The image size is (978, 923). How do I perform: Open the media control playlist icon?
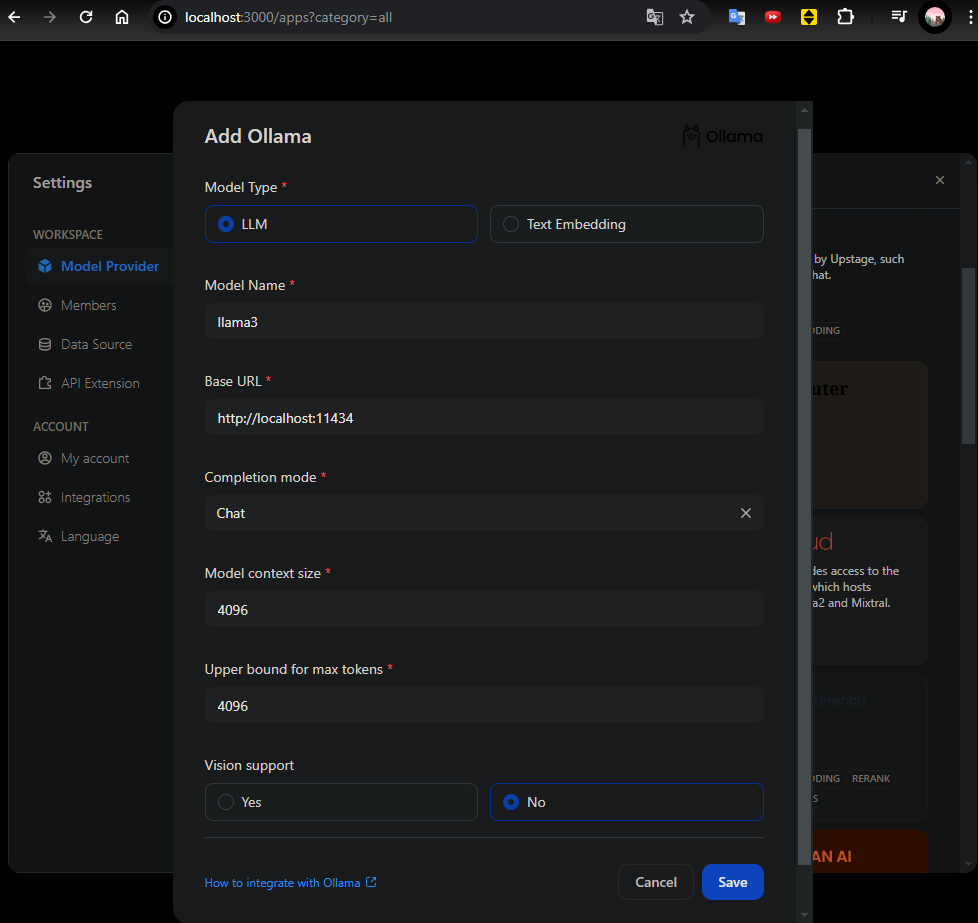tap(899, 17)
